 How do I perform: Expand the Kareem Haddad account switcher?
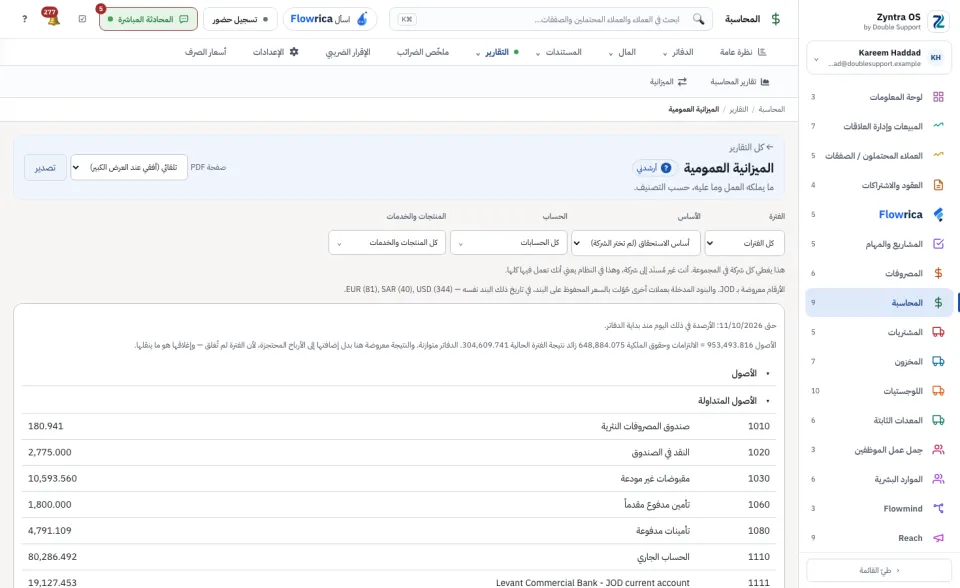click(x=879, y=58)
